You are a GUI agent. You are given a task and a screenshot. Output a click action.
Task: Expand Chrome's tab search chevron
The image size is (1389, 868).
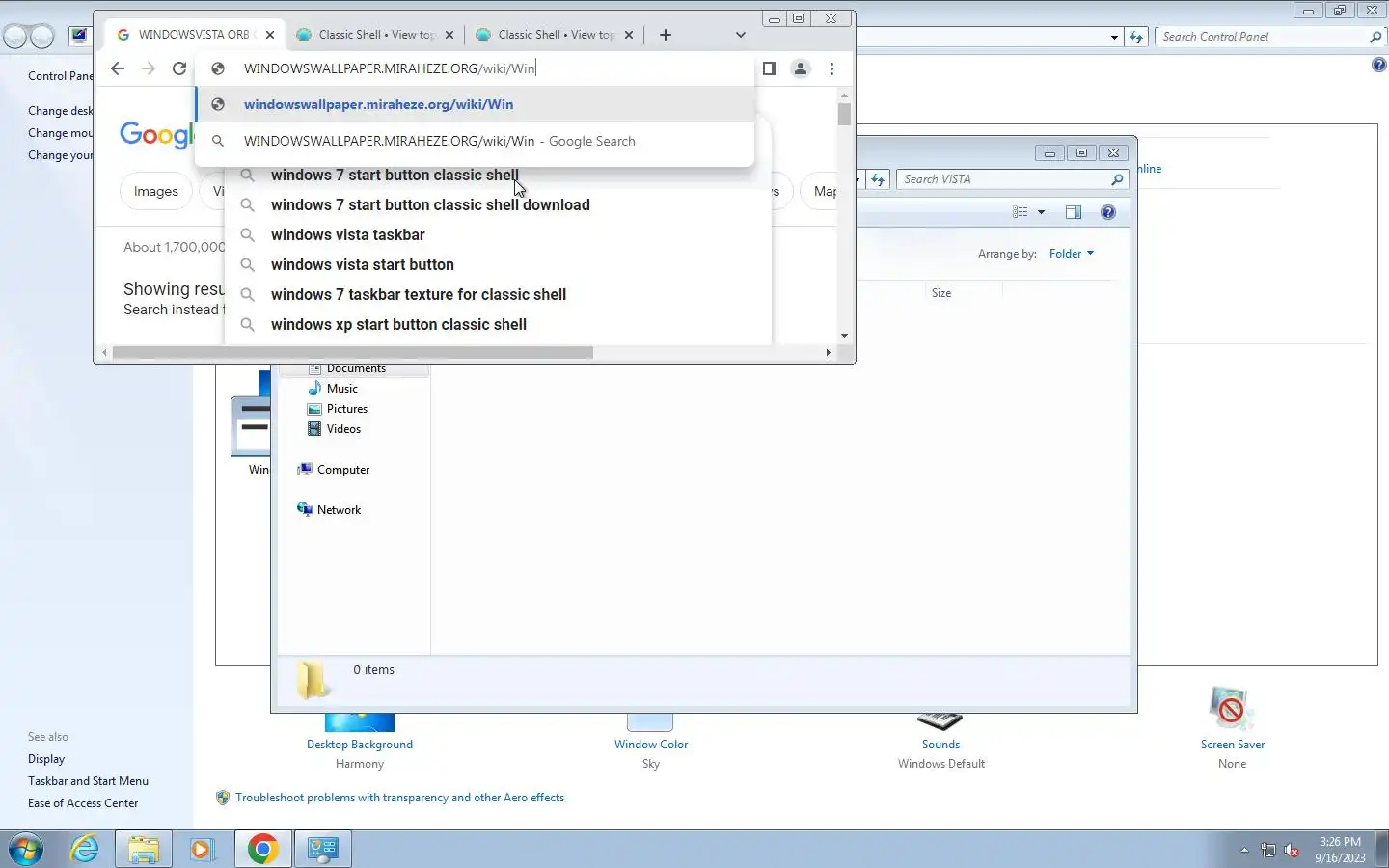pos(740,35)
